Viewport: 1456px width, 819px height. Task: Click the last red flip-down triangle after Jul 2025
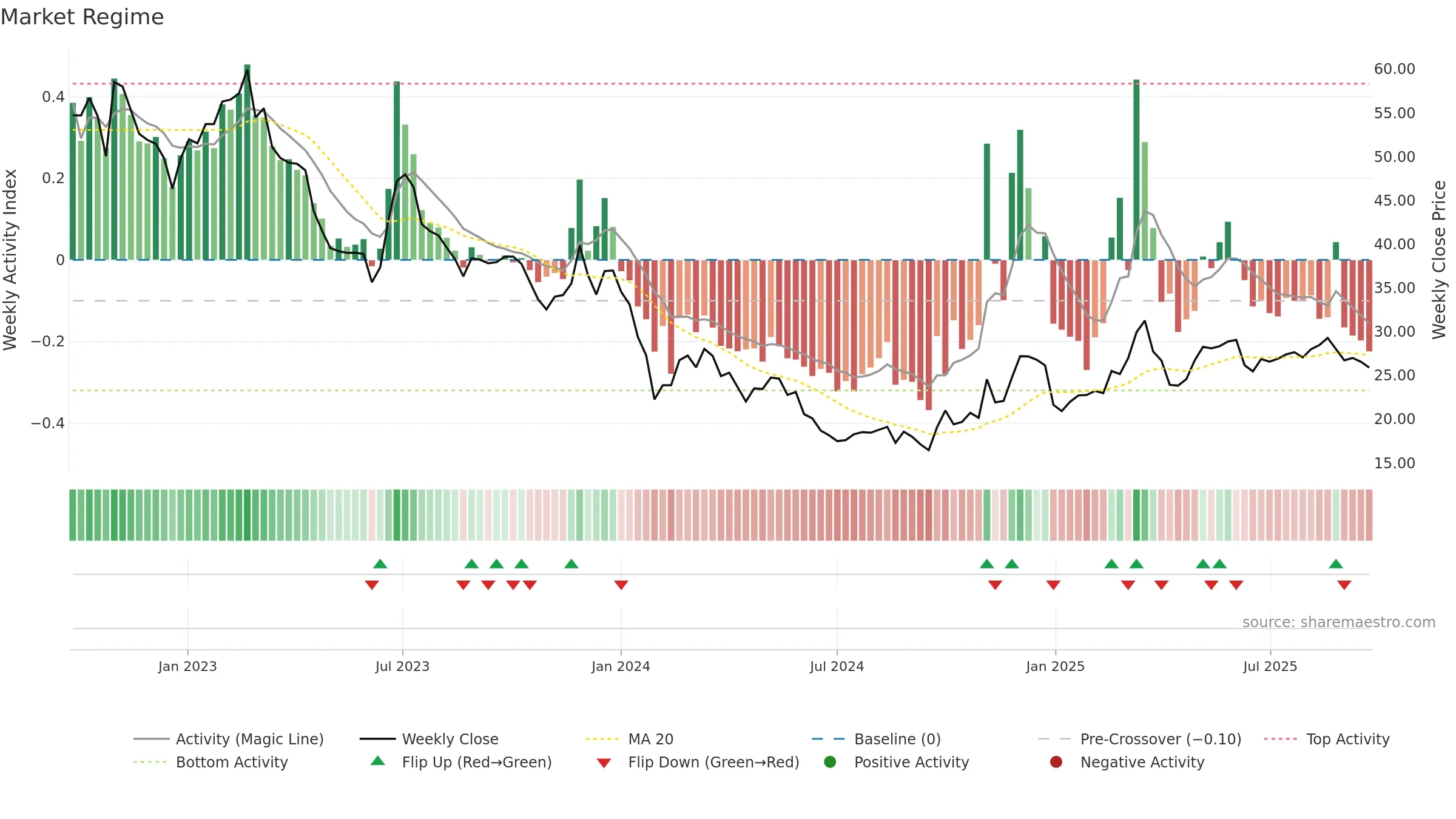[1344, 585]
